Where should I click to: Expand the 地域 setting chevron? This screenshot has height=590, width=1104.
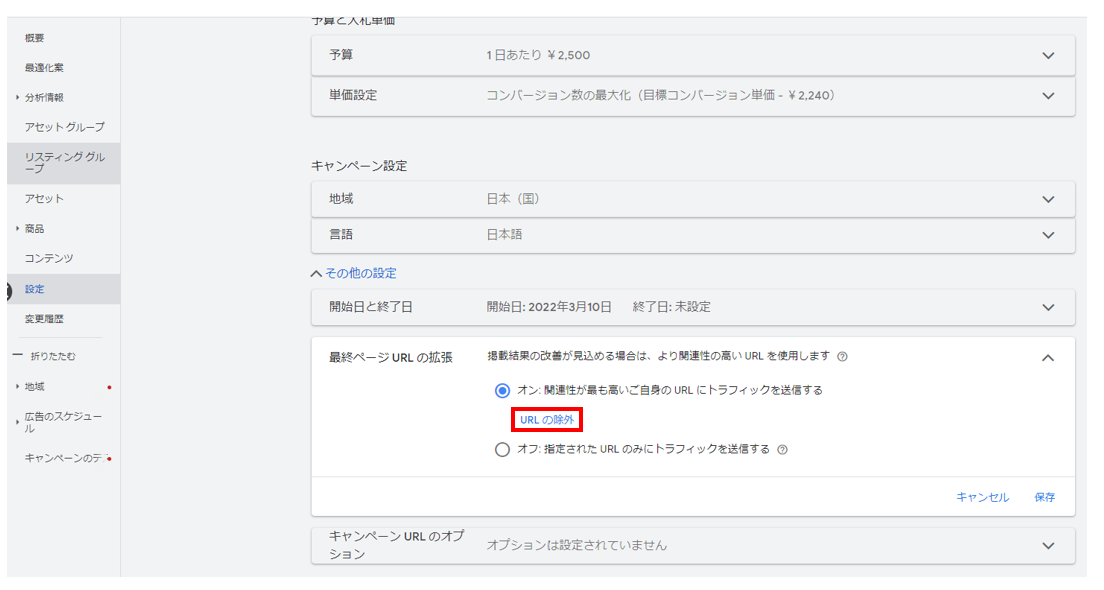tap(1048, 199)
